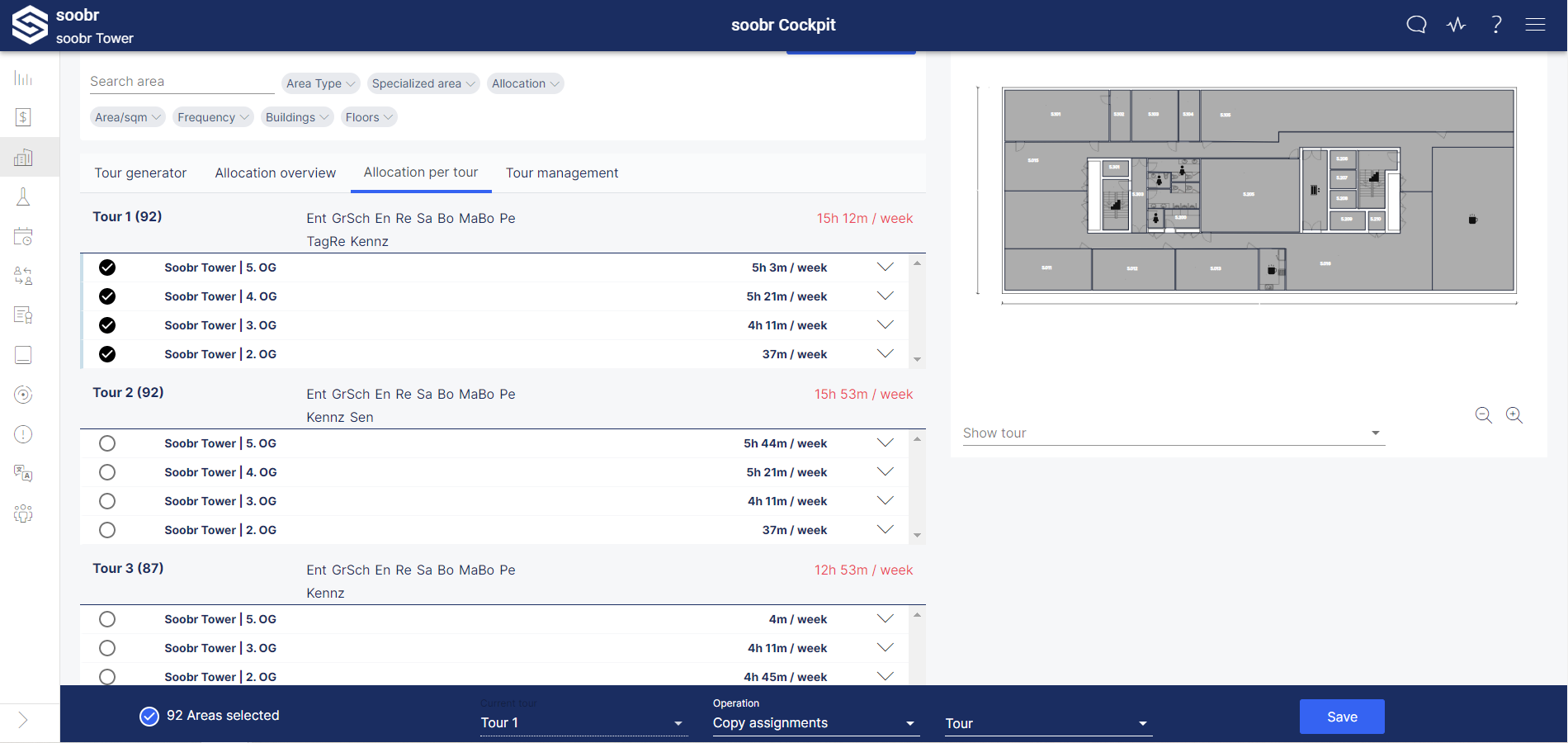Open the Buildings filter dropdown
The width and height of the screenshot is (1568, 743).
click(297, 117)
